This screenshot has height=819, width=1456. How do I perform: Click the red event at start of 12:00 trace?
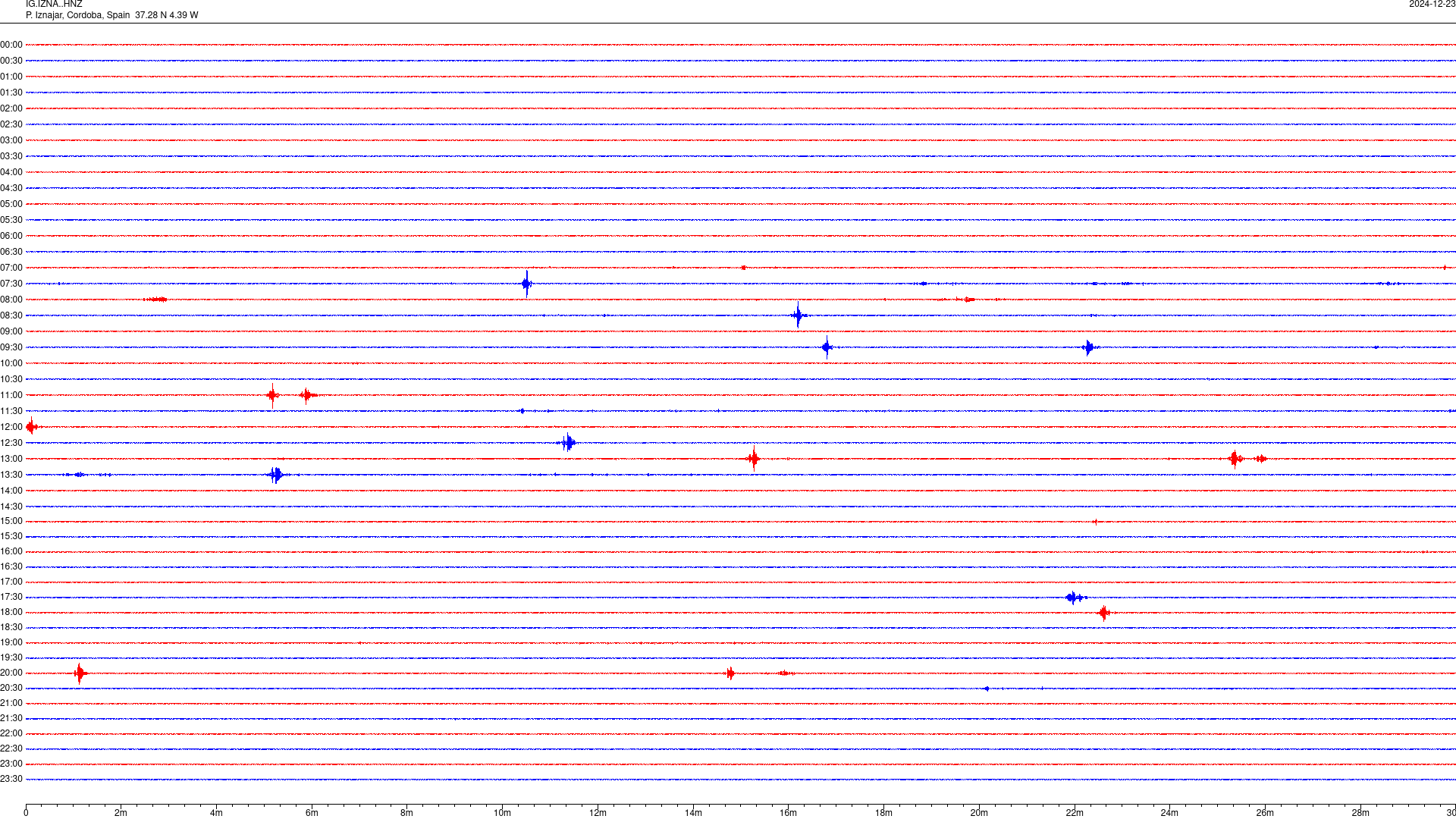click(31, 427)
